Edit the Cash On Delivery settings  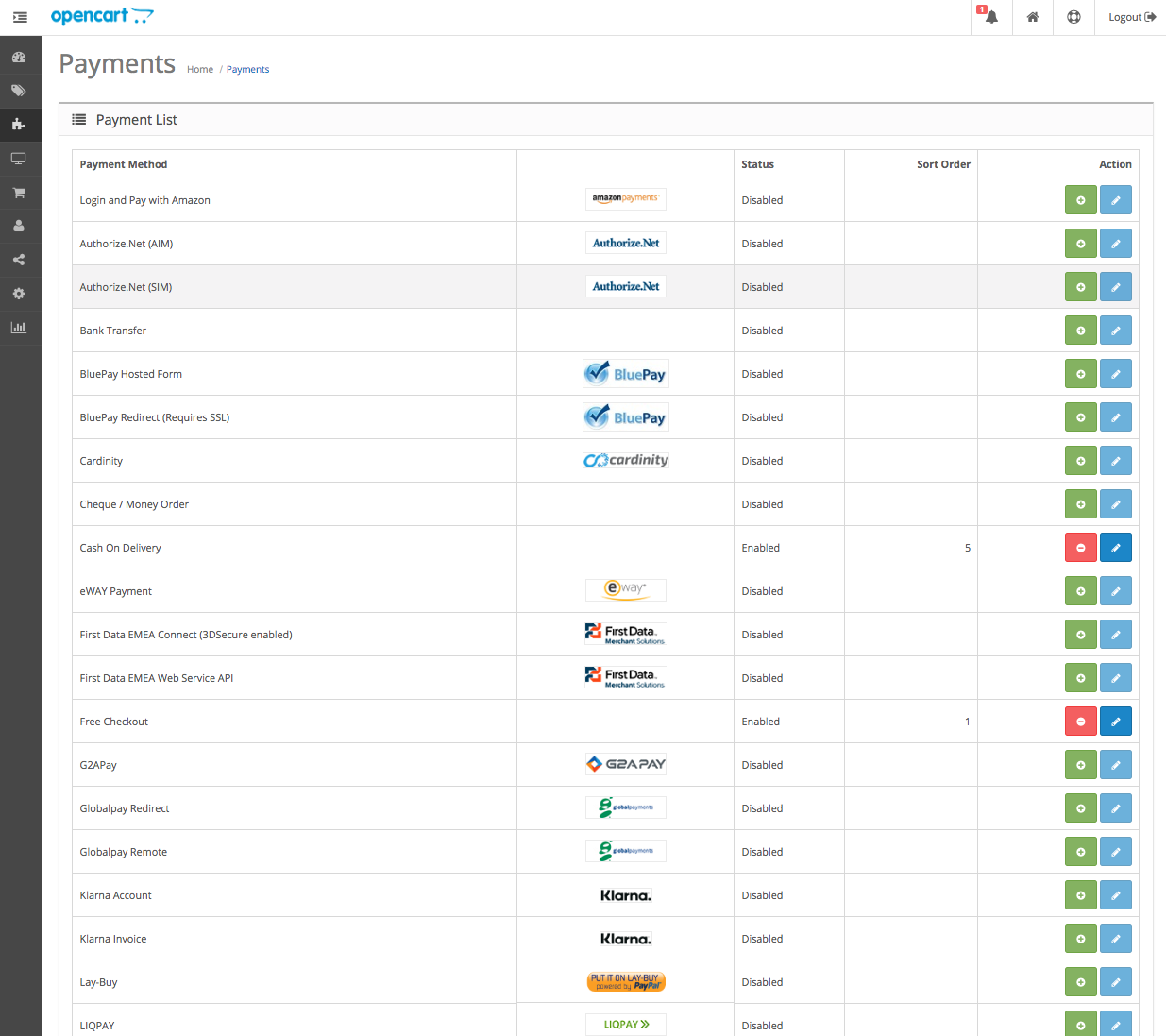pyautogui.click(x=1115, y=548)
